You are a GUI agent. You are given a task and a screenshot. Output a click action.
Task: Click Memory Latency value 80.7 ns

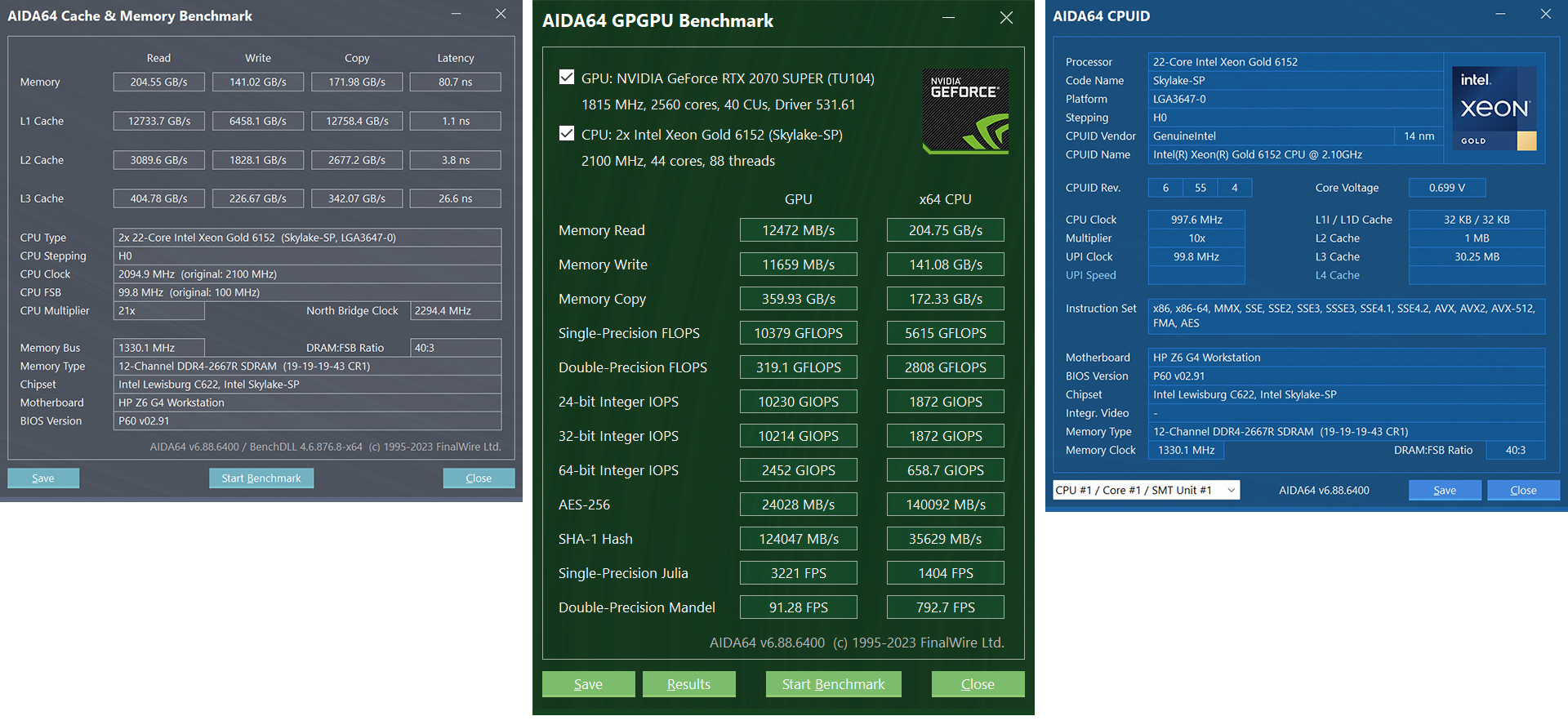456,82
